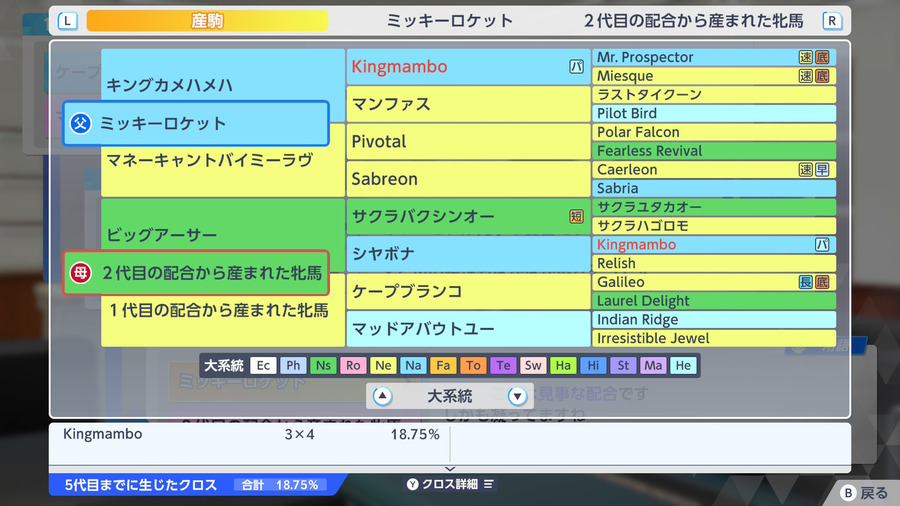Viewport: 900px width, 506px height.
Task: Click the 速 badge in the Miesque row
Action: [x=806, y=76]
